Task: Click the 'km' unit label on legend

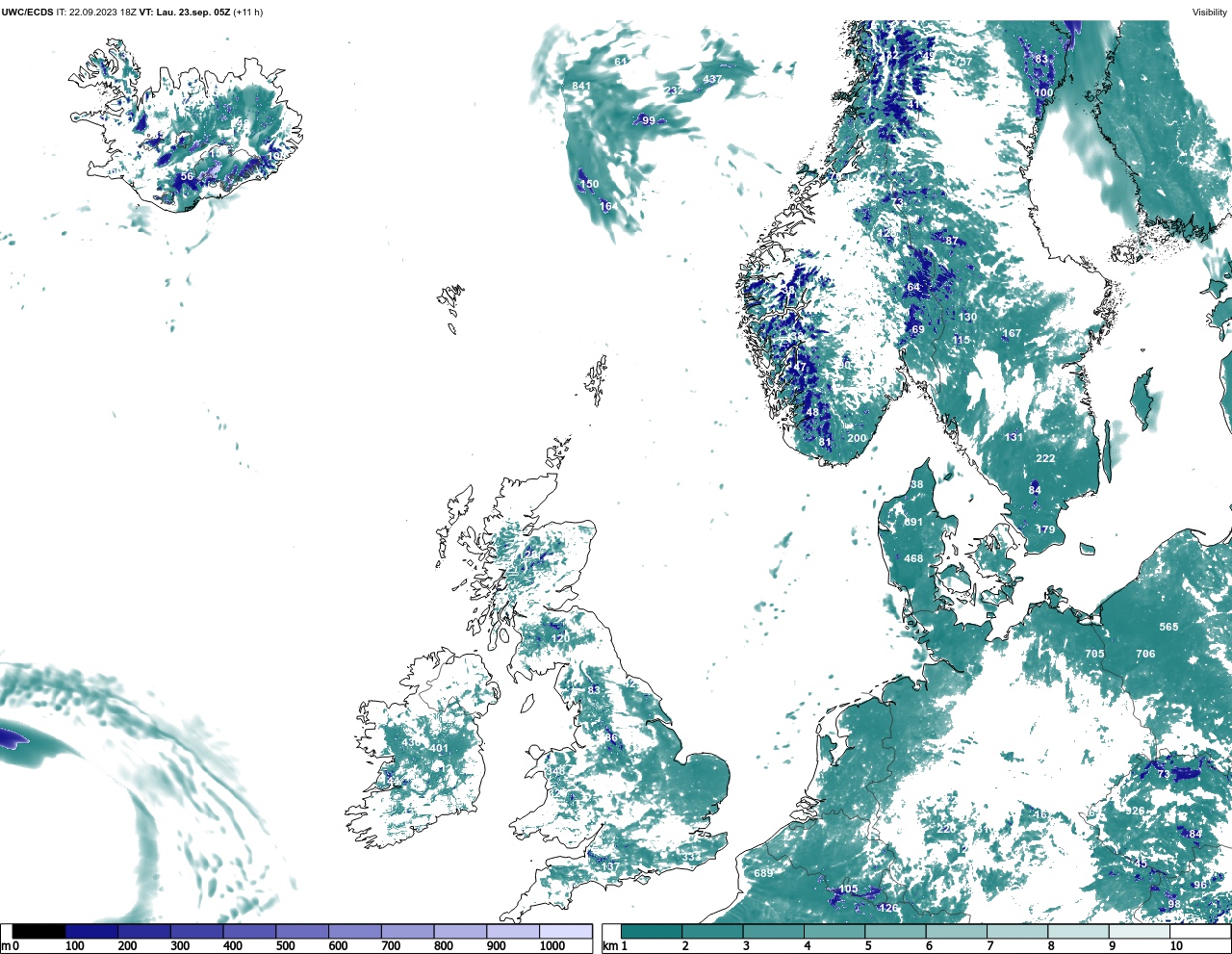Action: [609, 946]
